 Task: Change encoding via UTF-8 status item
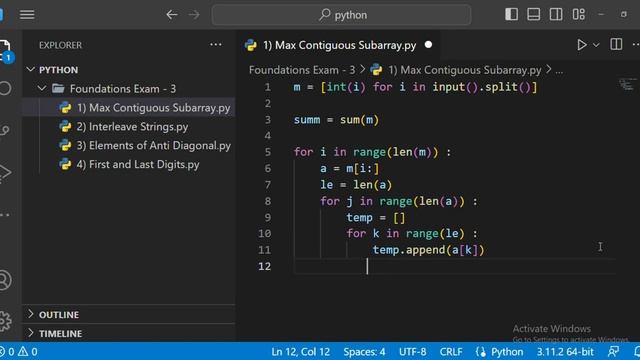point(413,351)
